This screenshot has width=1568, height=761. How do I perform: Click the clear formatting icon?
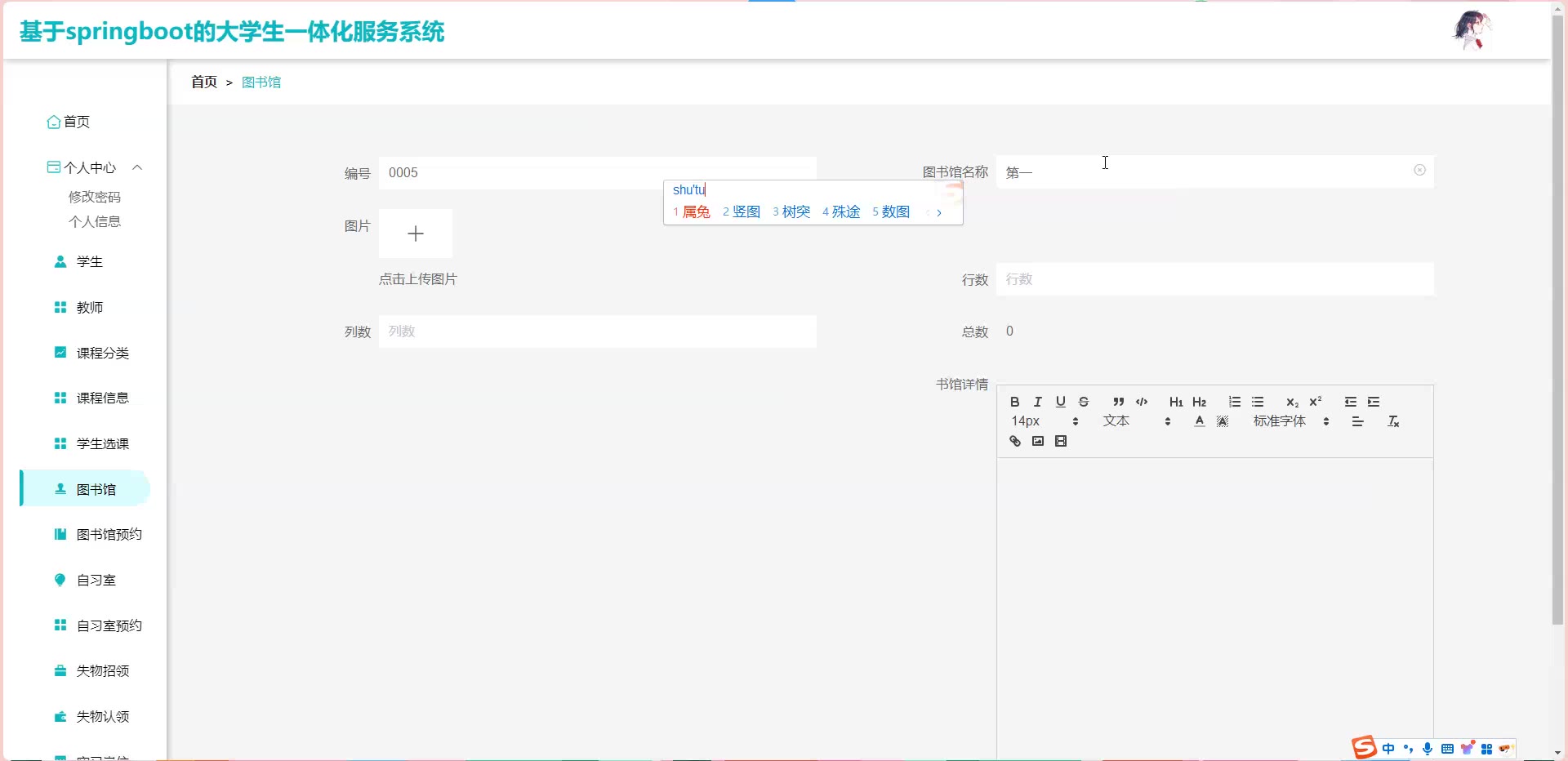click(1393, 421)
